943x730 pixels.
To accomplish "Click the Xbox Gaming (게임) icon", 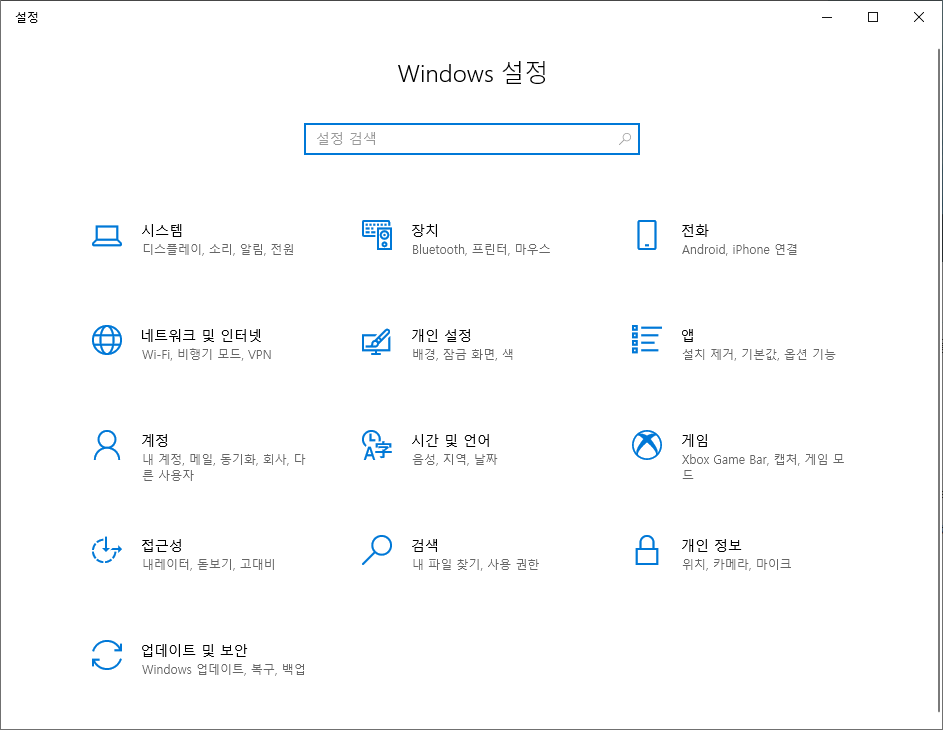I will click(647, 445).
